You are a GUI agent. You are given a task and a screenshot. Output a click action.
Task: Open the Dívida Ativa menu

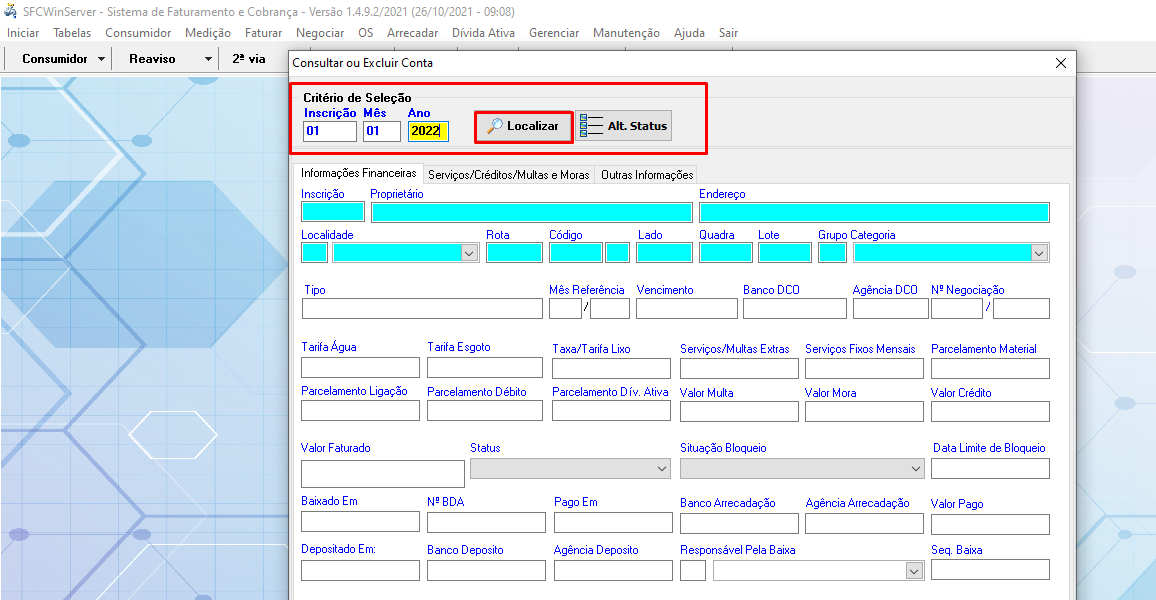click(x=483, y=33)
